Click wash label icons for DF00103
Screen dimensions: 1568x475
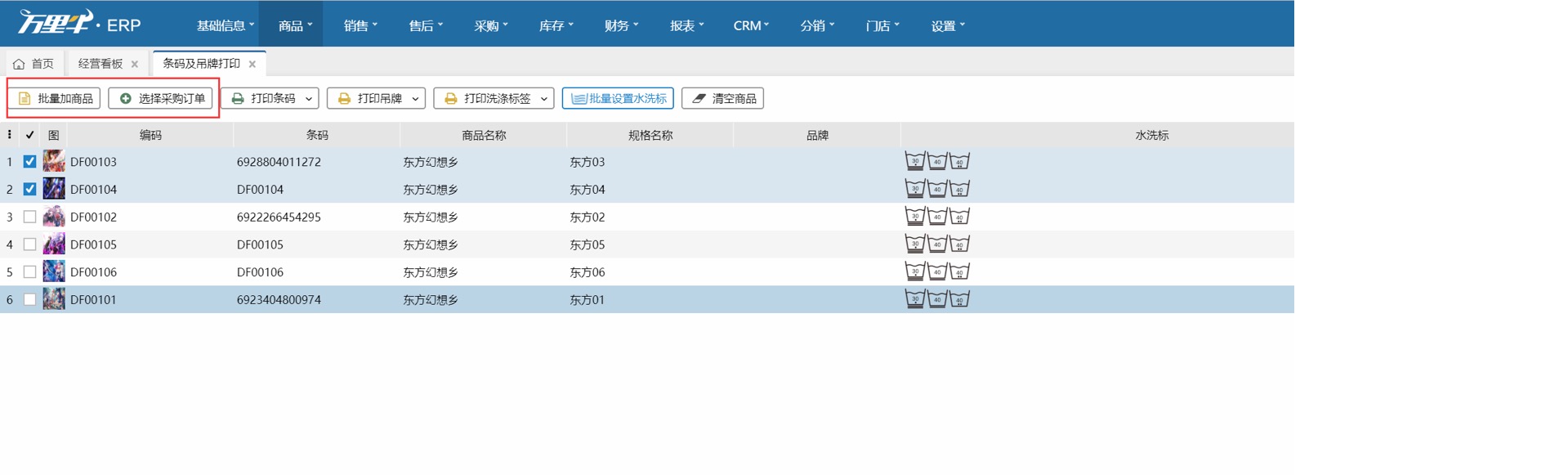click(937, 161)
